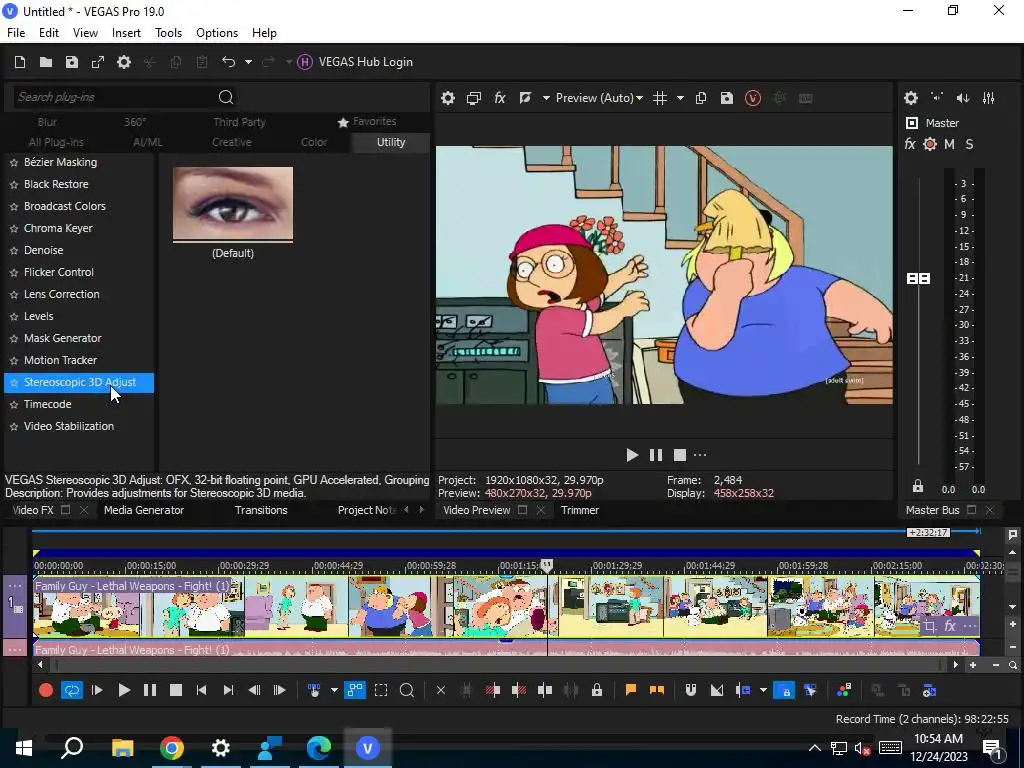Toggle Loop Playback button

click(x=72, y=690)
